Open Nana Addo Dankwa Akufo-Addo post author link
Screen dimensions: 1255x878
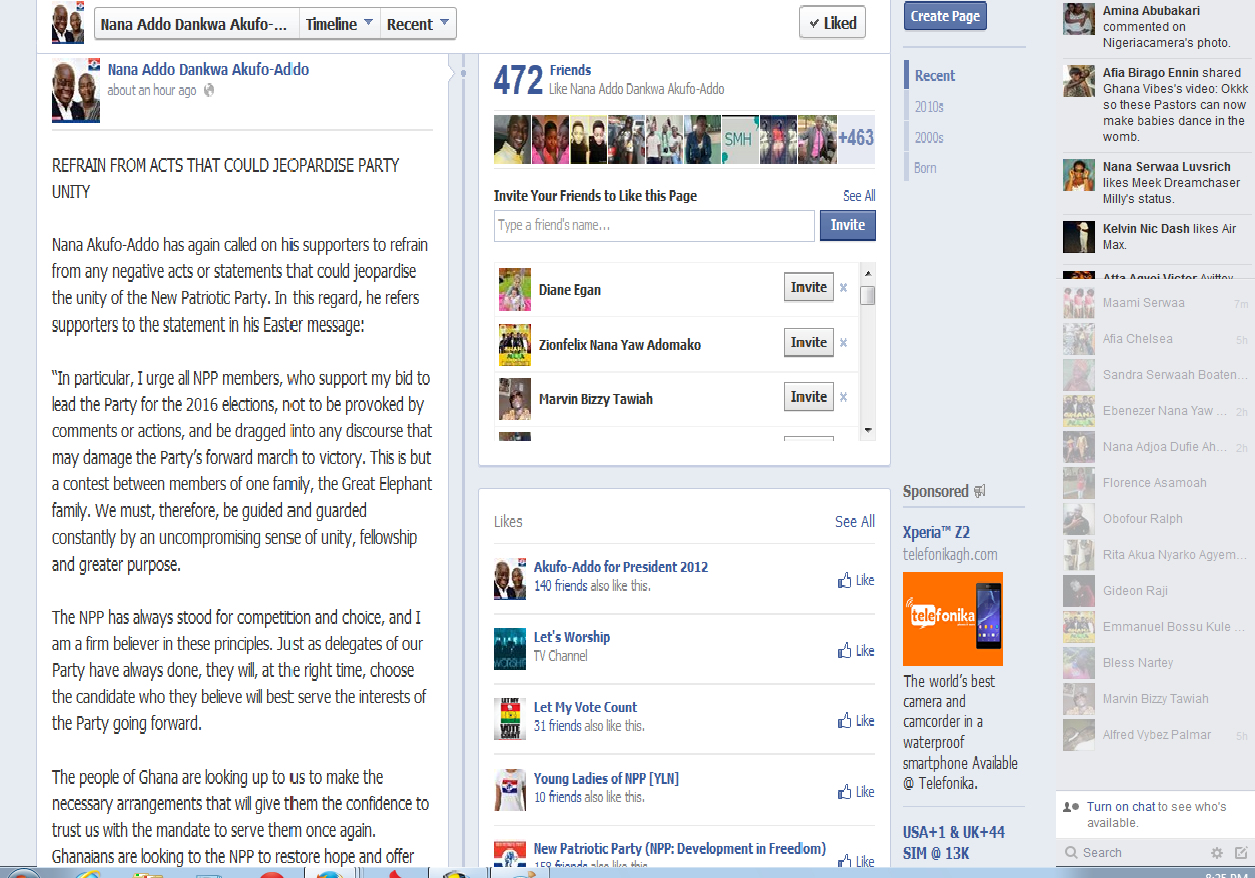click(x=208, y=69)
